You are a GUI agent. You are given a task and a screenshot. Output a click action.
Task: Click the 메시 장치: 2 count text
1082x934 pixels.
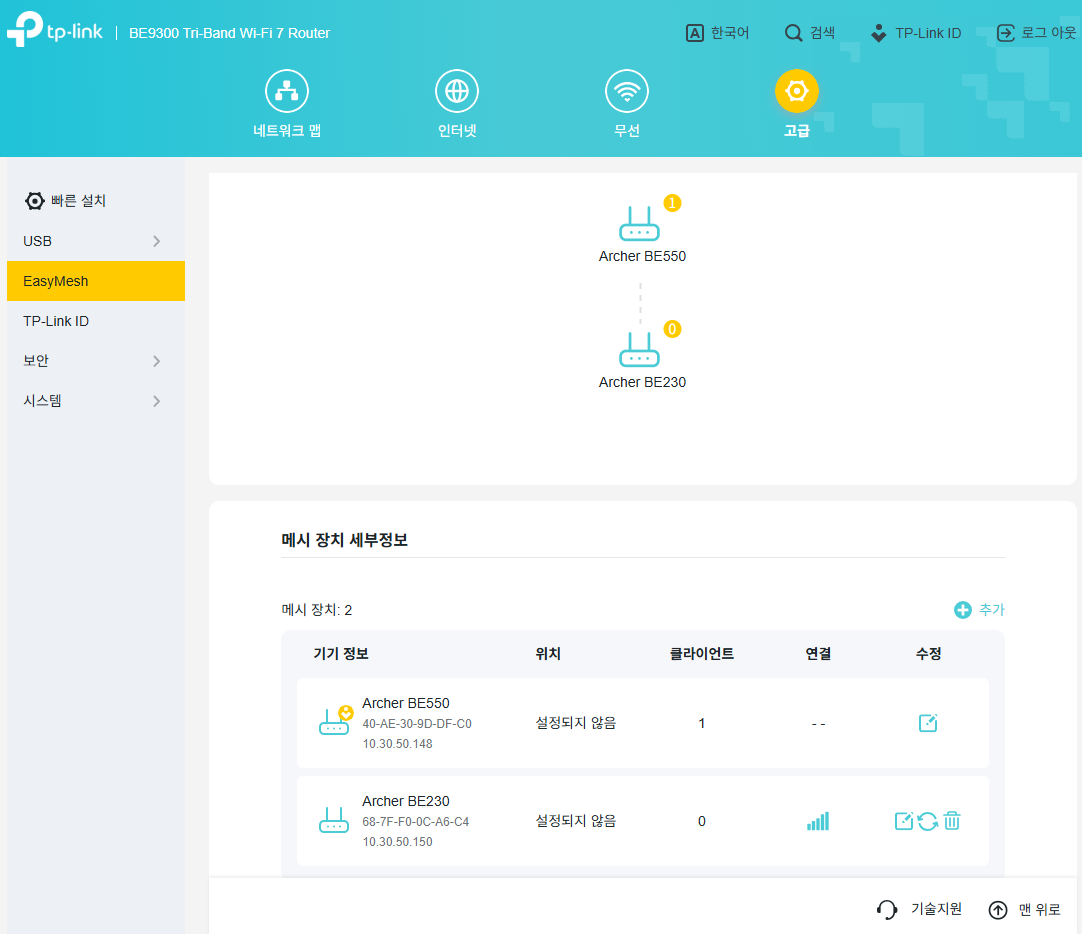tap(317, 610)
